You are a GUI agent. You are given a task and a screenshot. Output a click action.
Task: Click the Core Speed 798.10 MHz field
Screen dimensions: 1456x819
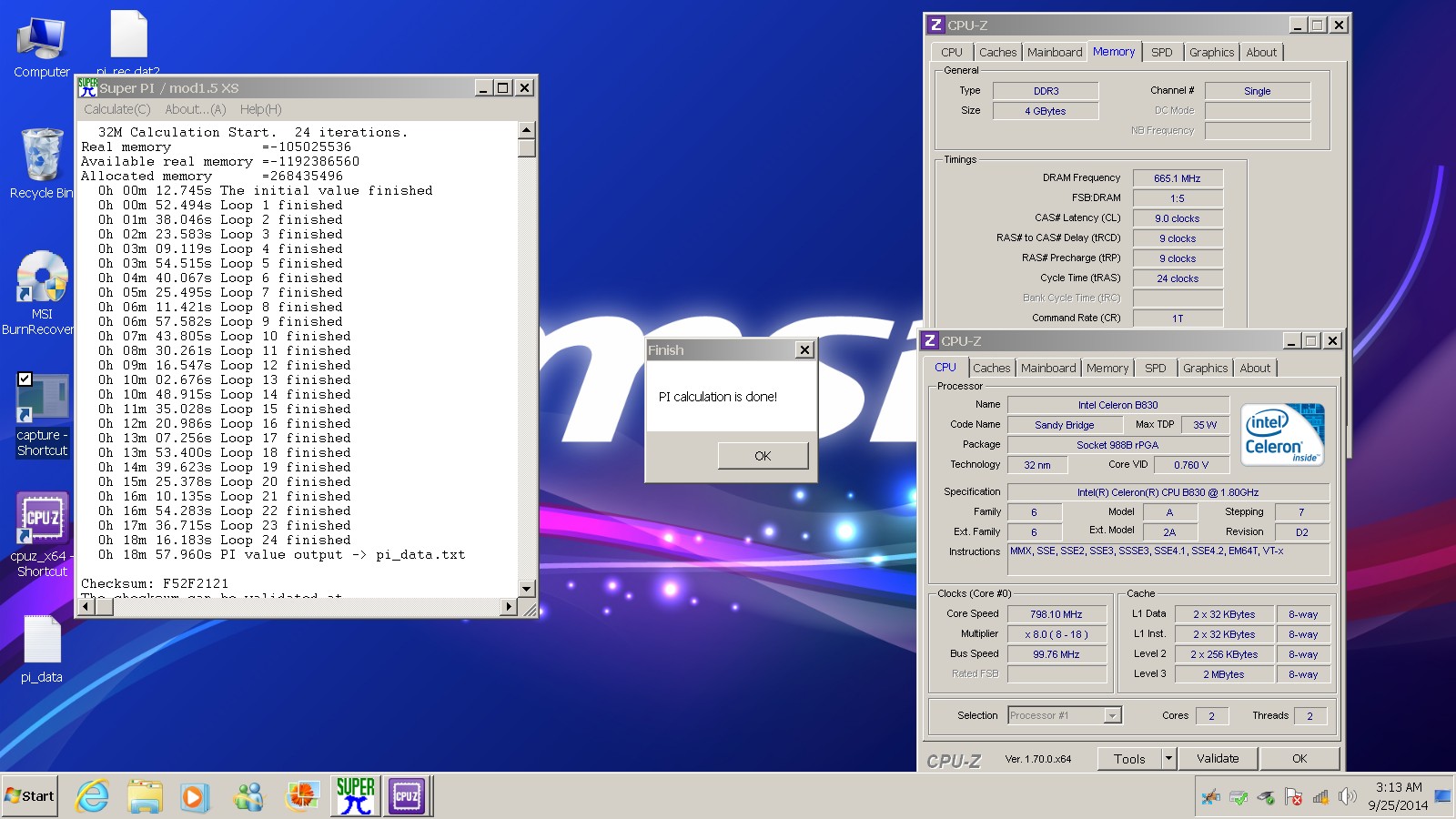[1057, 614]
